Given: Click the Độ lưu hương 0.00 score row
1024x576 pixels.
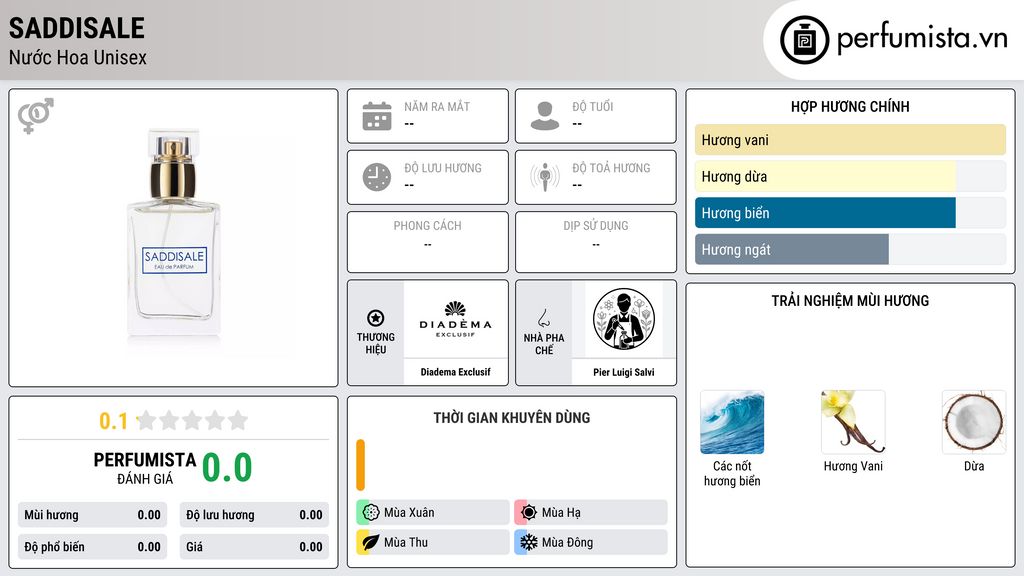Looking at the screenshot, I should [254, 515].
